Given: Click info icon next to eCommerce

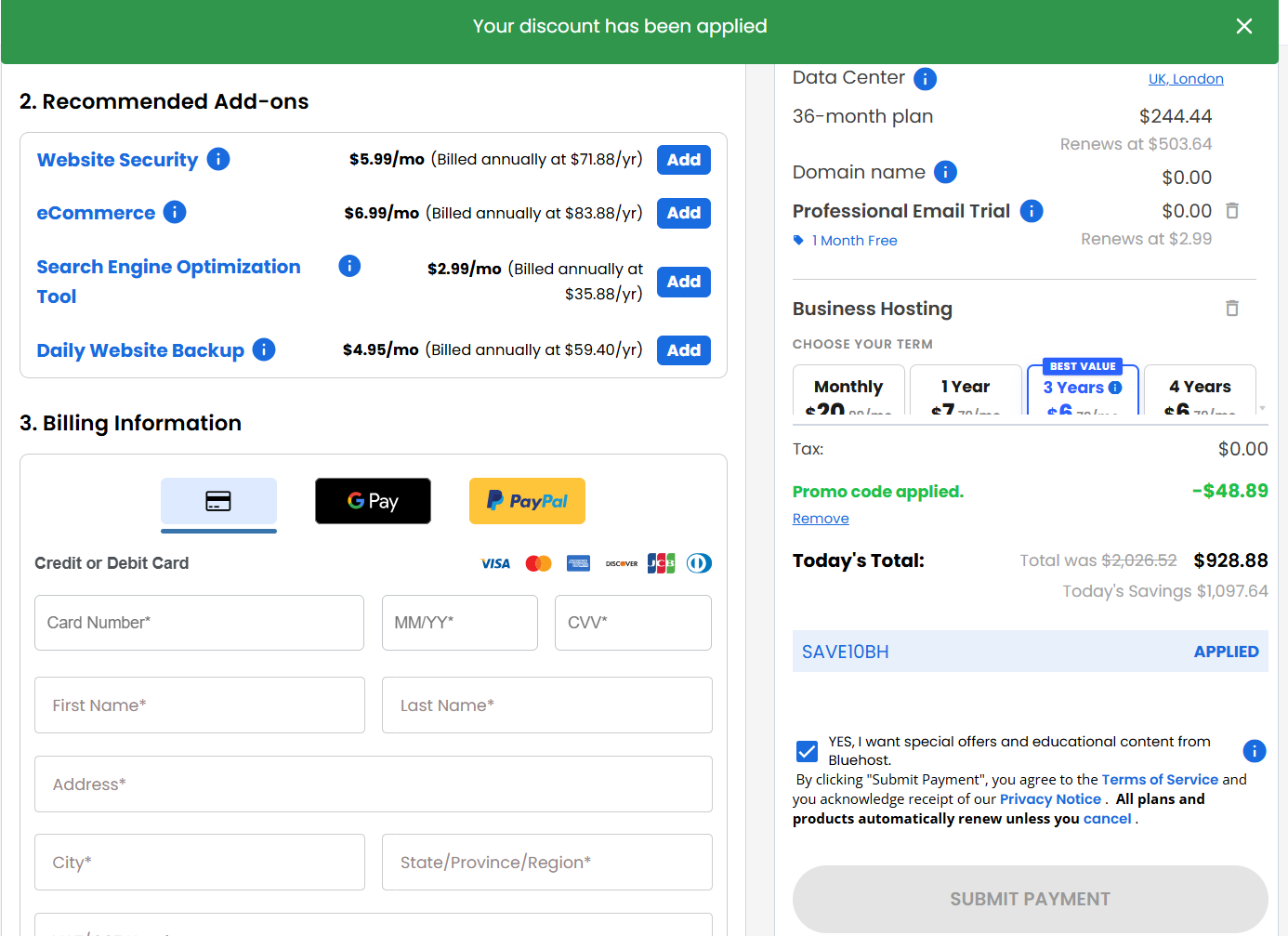Looking at the screenshot, I should click(x=175, y=212).
